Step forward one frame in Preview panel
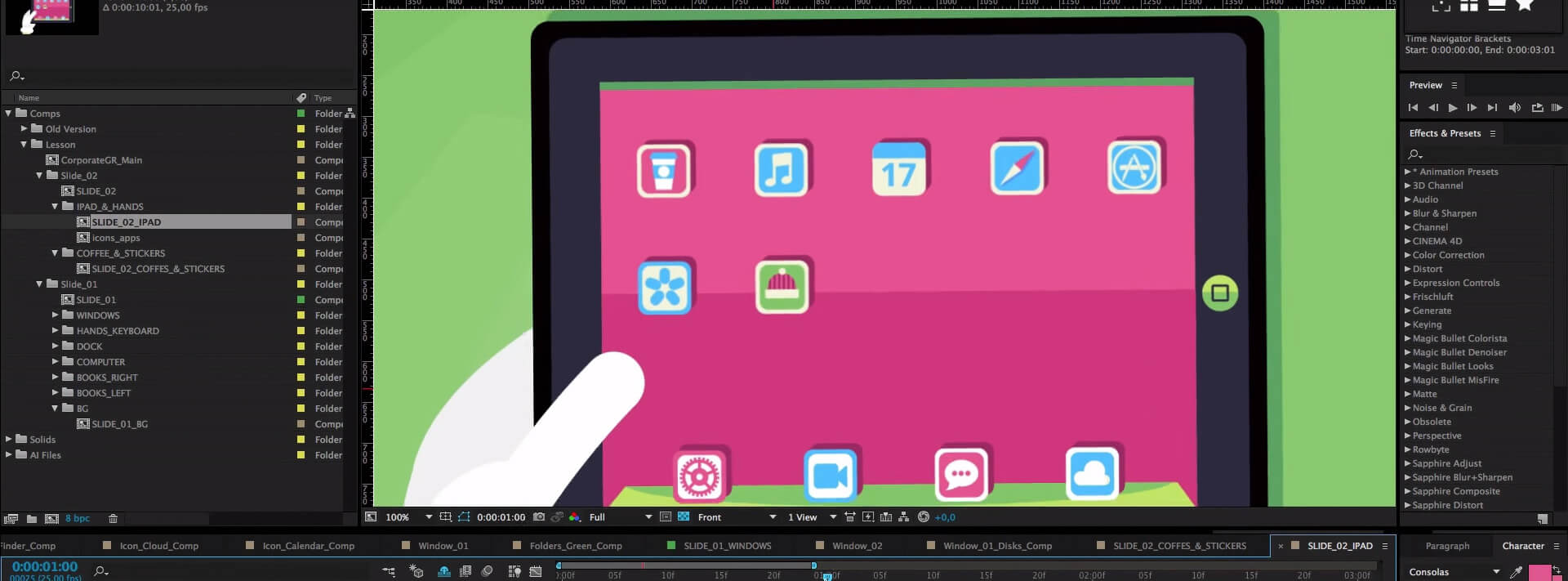The height and width of the screenshot is (581, 1568). coord(1472,108)
